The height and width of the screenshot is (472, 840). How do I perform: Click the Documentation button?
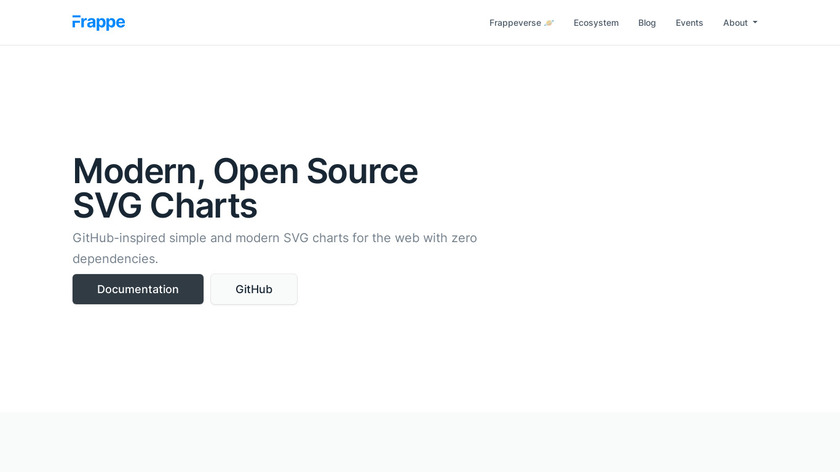(138, 289)
